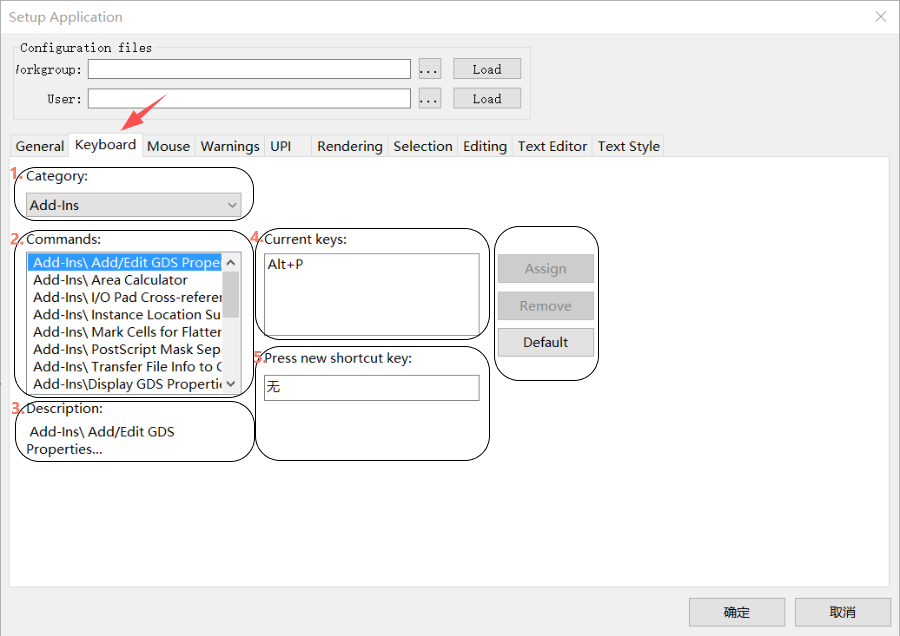Viewport: 900px width, 636px height.
Task: Open the Rendering tab
Action: coord(349,146)
